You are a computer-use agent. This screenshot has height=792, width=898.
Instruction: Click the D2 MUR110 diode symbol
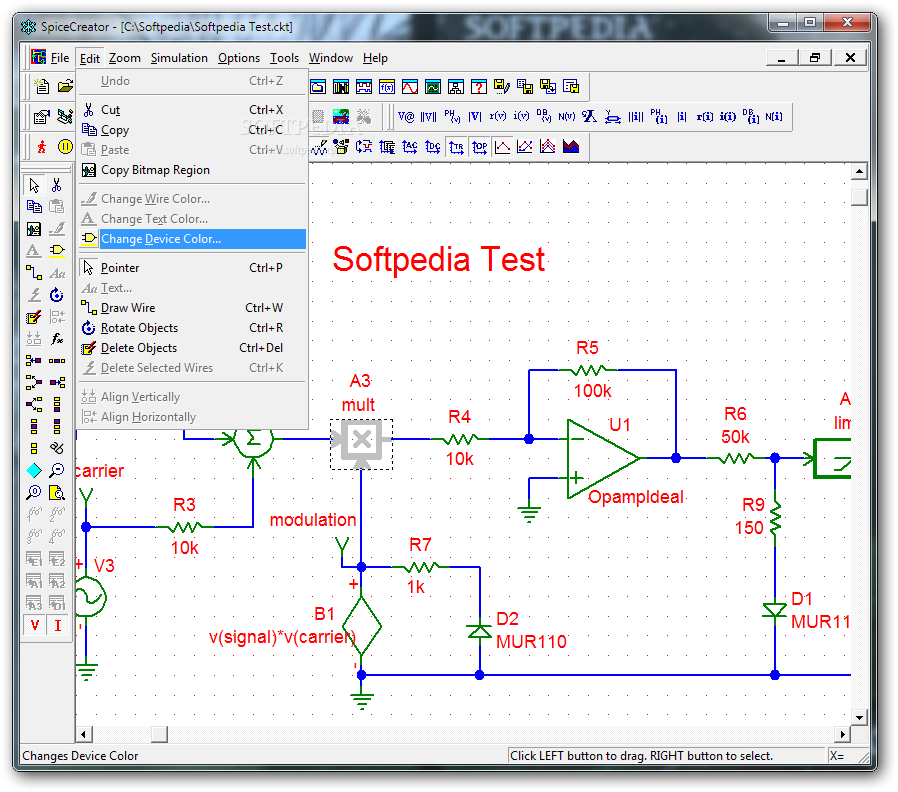[479, 631]
